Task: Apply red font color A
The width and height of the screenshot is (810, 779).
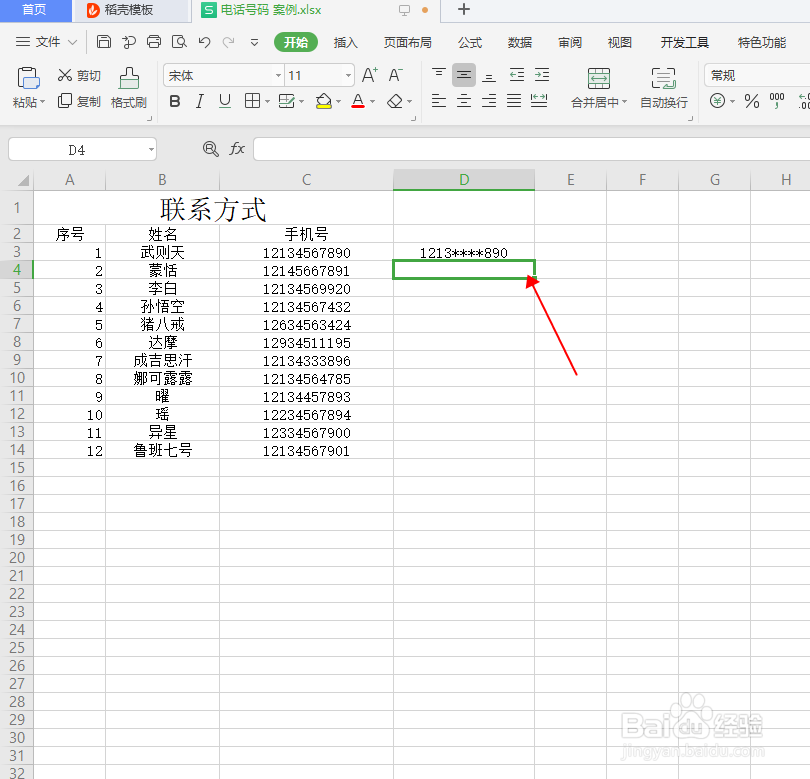Action: 358,101
